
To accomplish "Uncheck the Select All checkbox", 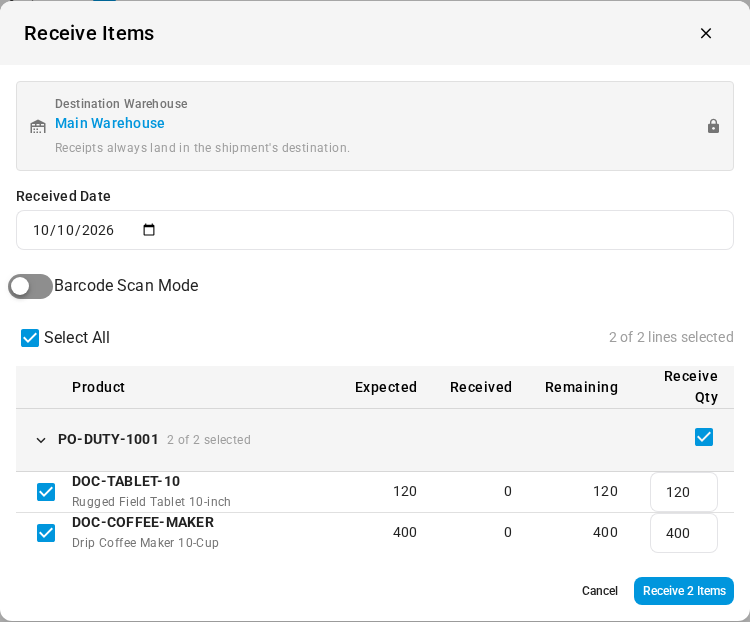I will tap(30, 338).
